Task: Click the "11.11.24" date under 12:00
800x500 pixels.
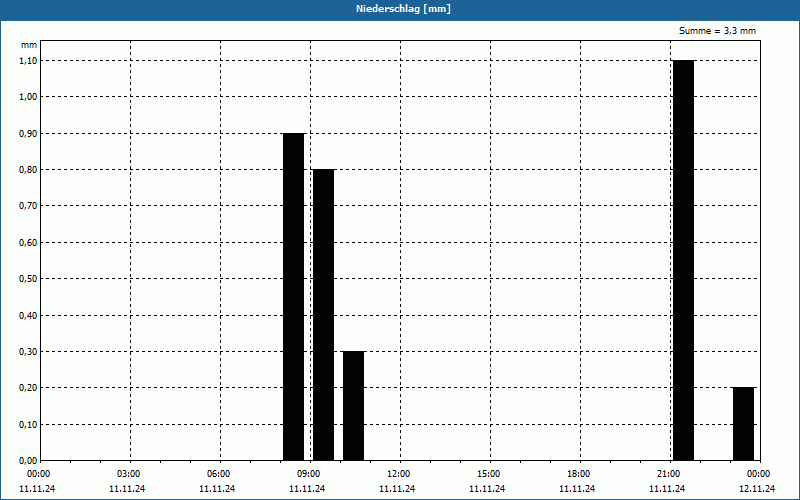Action: click(397, 489)
